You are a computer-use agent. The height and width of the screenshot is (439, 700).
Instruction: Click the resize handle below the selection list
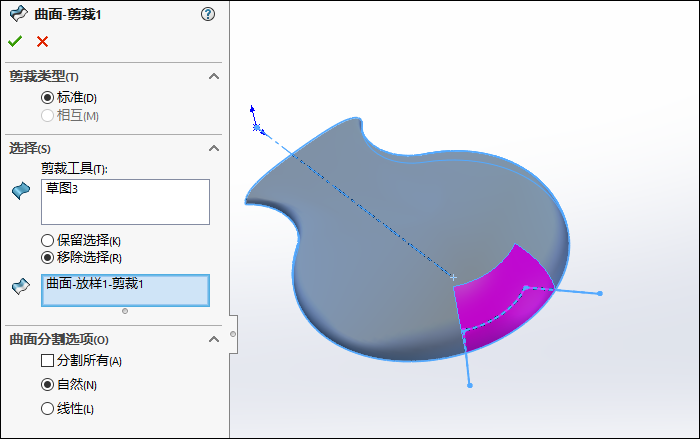(x=125, y=311)
